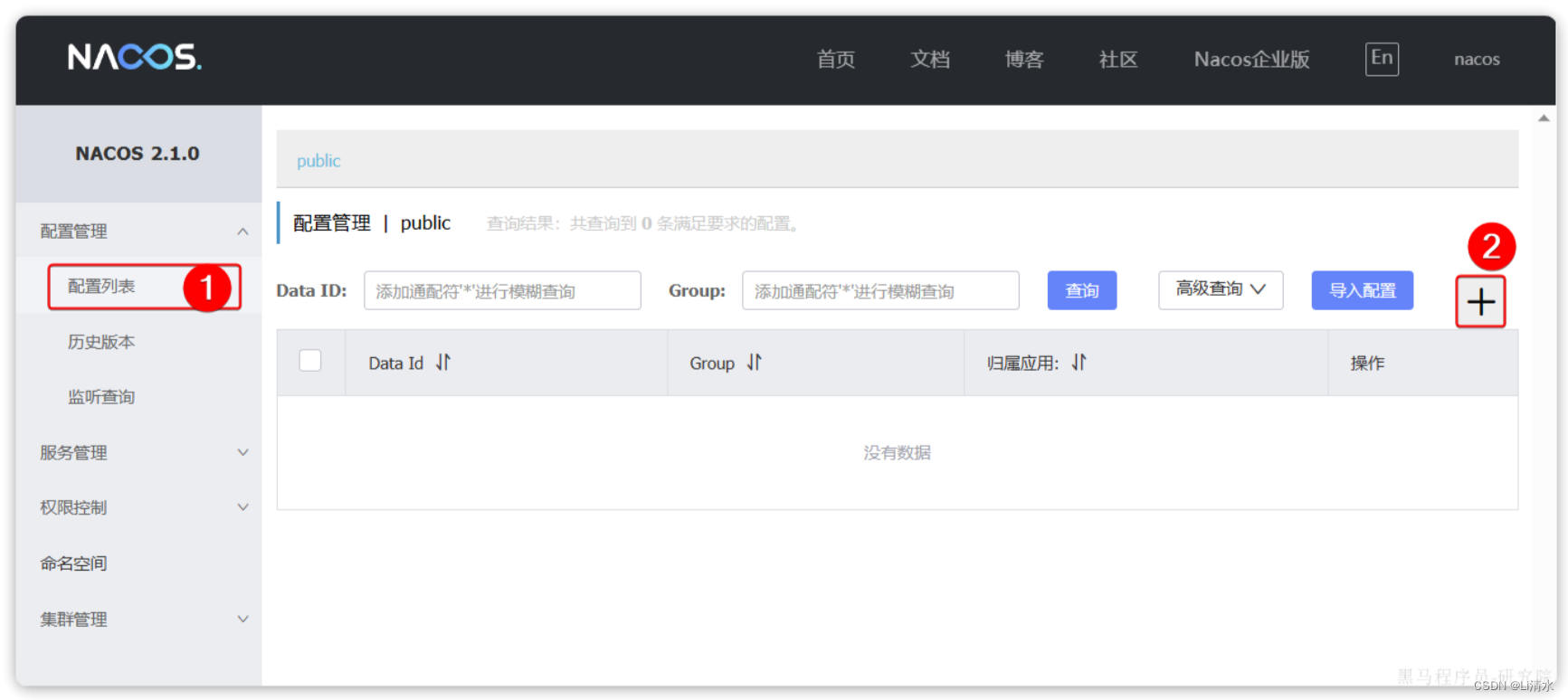Click the scrollbar up arrow
The image size is (1568, 700).
coord(1544,118)
